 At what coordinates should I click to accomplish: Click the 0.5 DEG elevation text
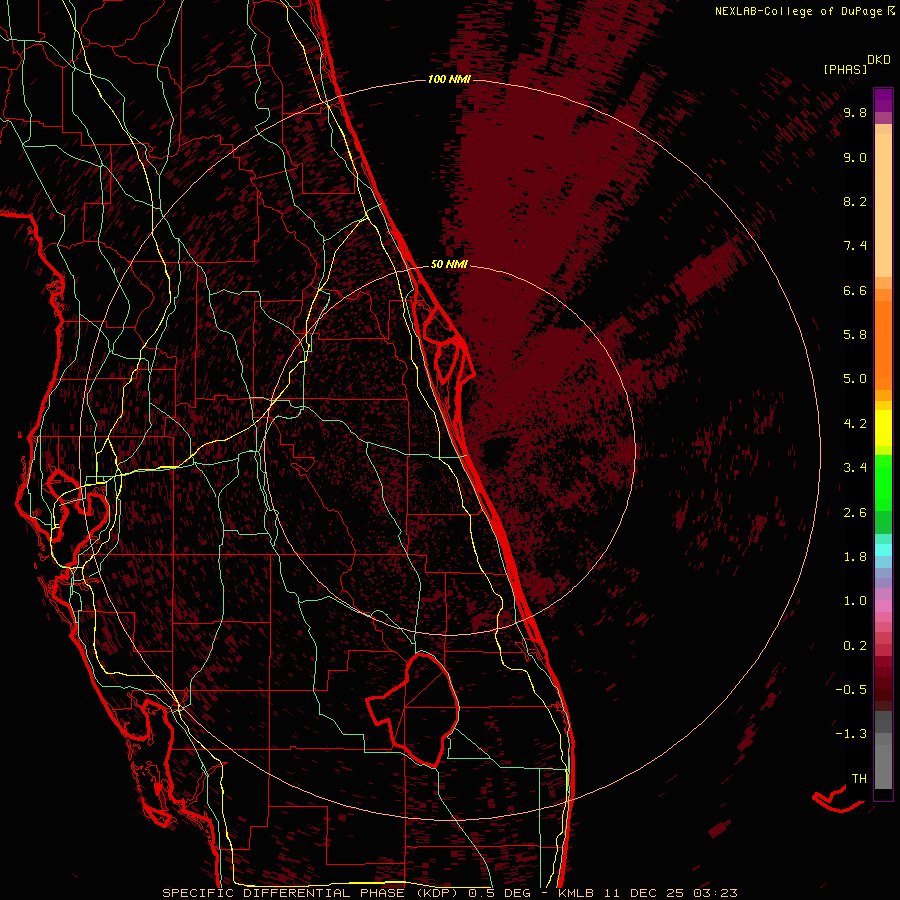pos(499,893)
